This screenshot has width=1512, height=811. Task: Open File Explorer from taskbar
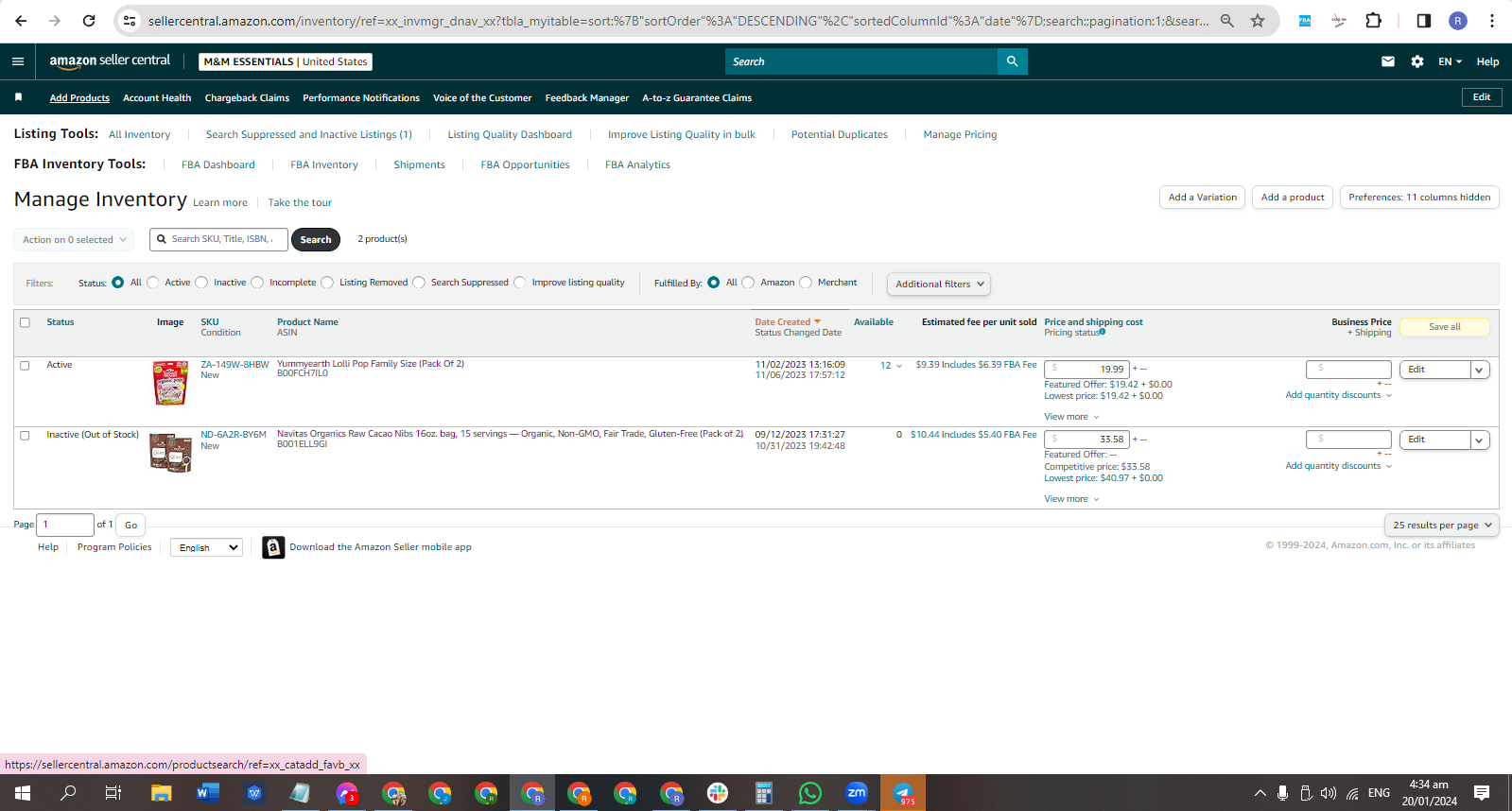[x=161, y=793]
